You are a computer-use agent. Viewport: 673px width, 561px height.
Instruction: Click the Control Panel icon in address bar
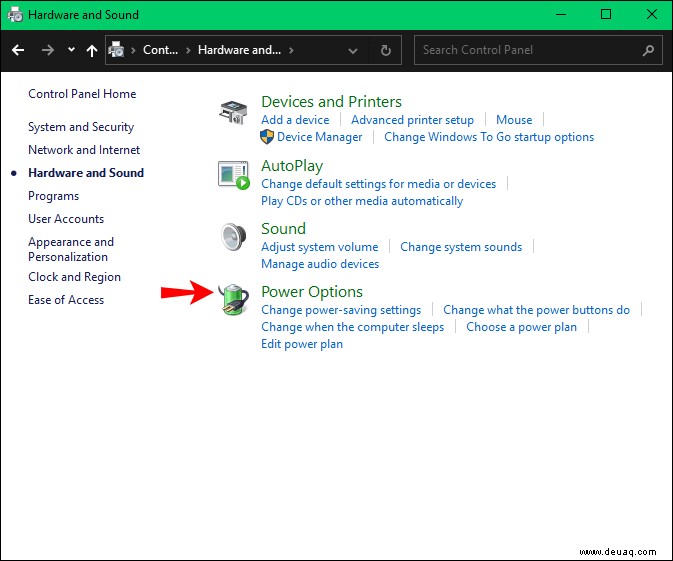(x=116, y=50)
